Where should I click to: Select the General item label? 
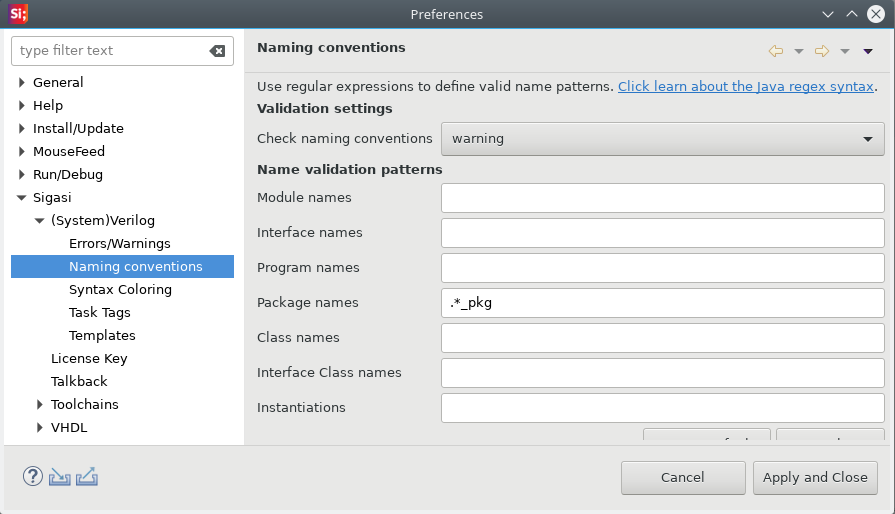click(58, 82)
